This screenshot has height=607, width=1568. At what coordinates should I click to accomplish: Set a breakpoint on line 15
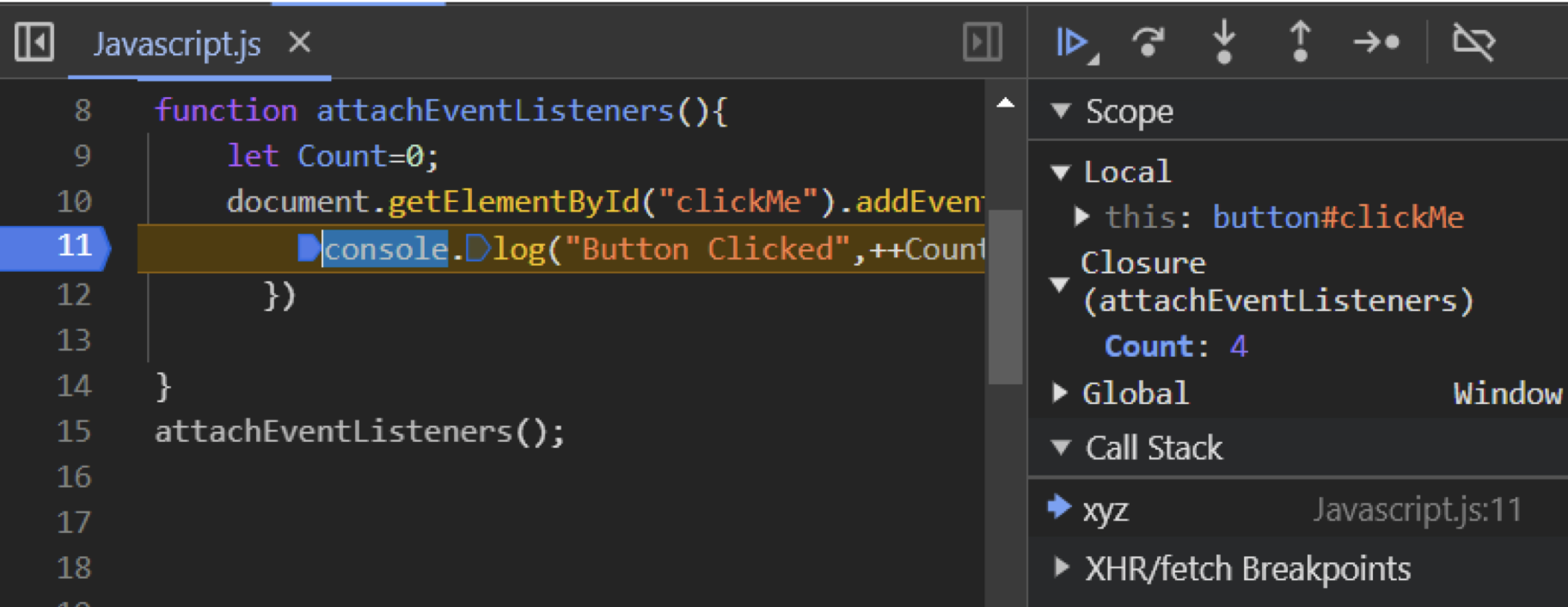74,431
